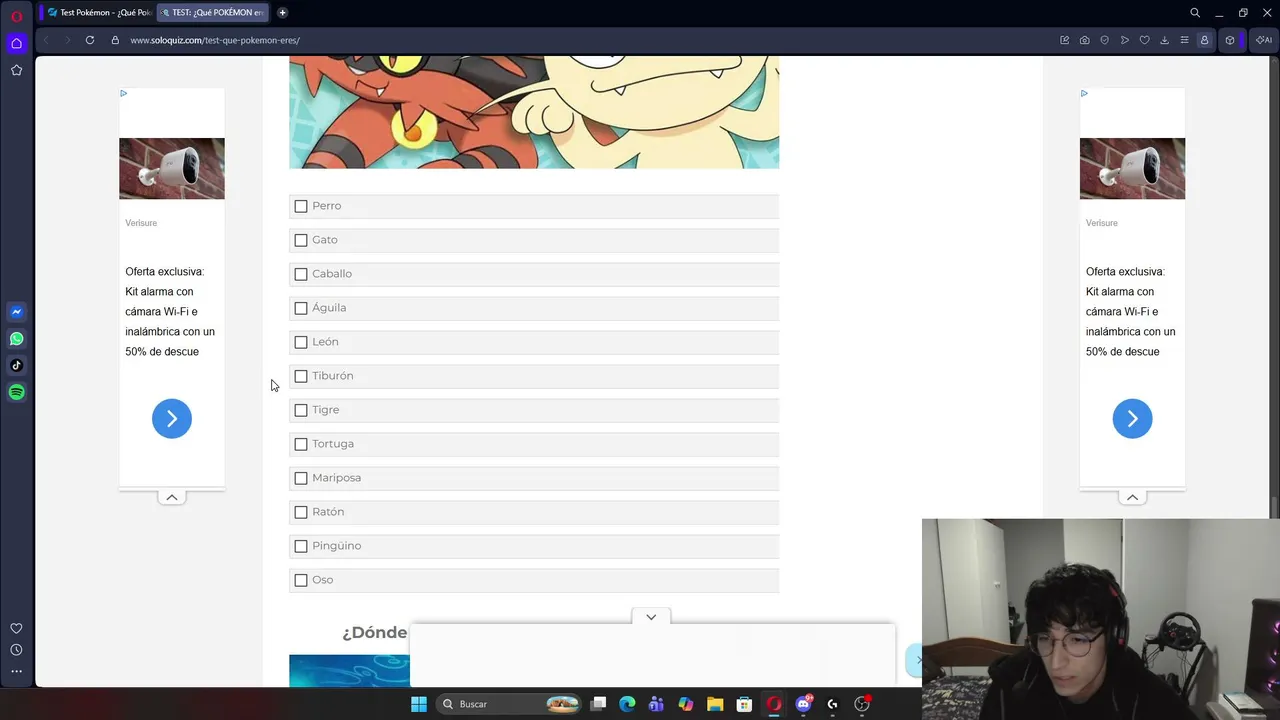This screenshot has width=1280, height=720.
Task: Open Microsoft Edge from the taskbar
Action: pyautogui.click(x=627, y=704)
